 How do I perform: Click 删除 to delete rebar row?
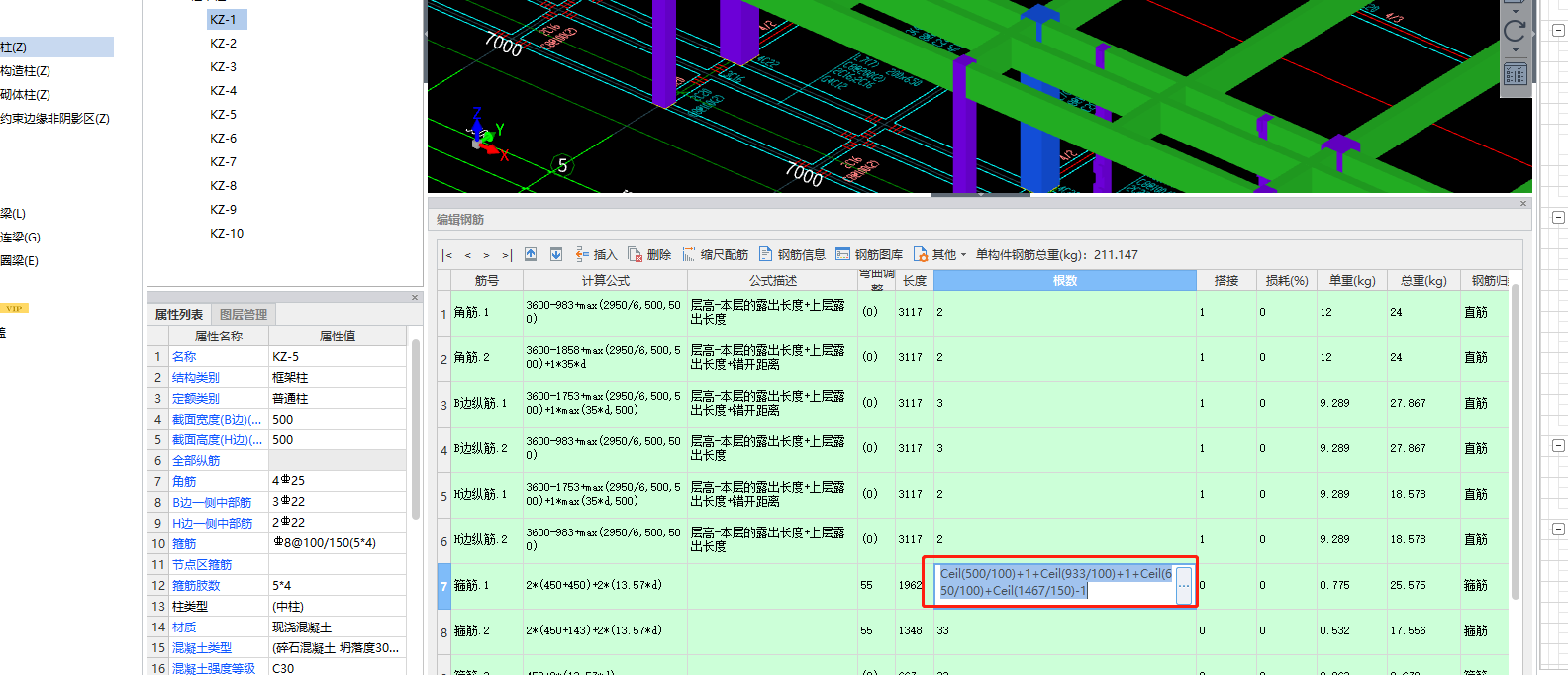(649, 254)
